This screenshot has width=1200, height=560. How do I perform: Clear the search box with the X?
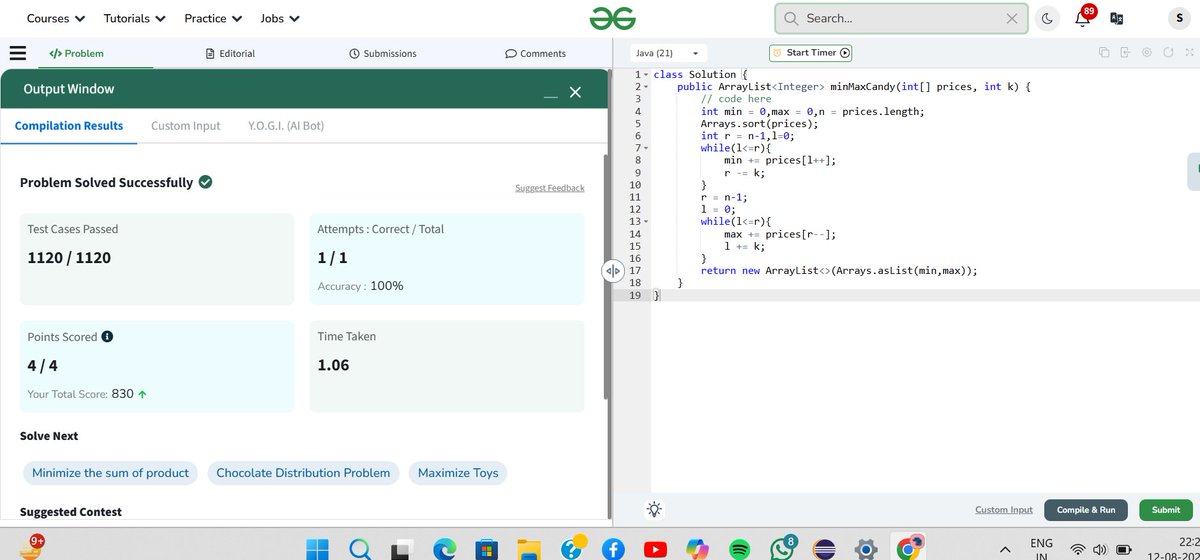pyautogui.click(x=1011, y=18)
